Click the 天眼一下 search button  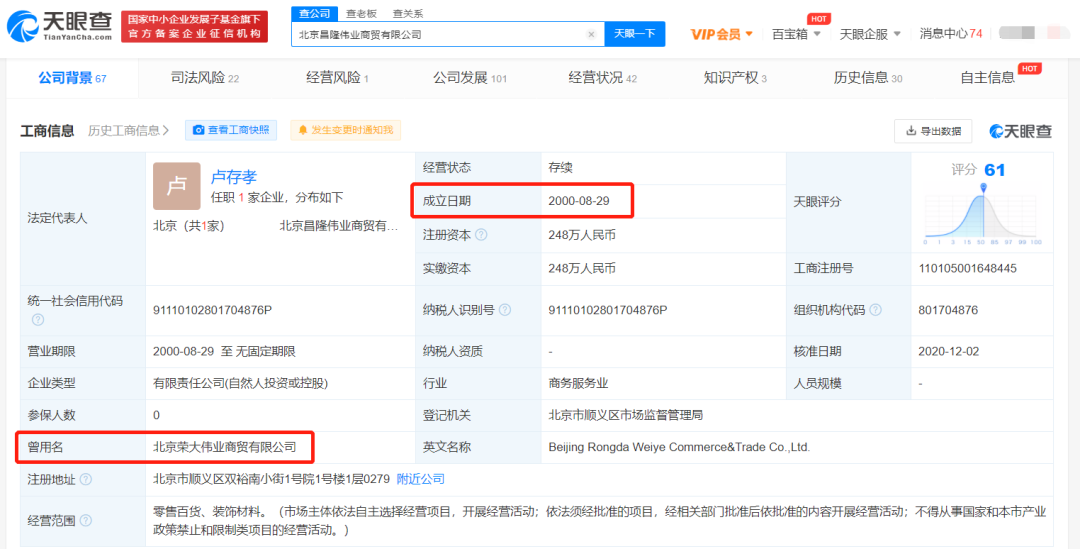[634, 34]
